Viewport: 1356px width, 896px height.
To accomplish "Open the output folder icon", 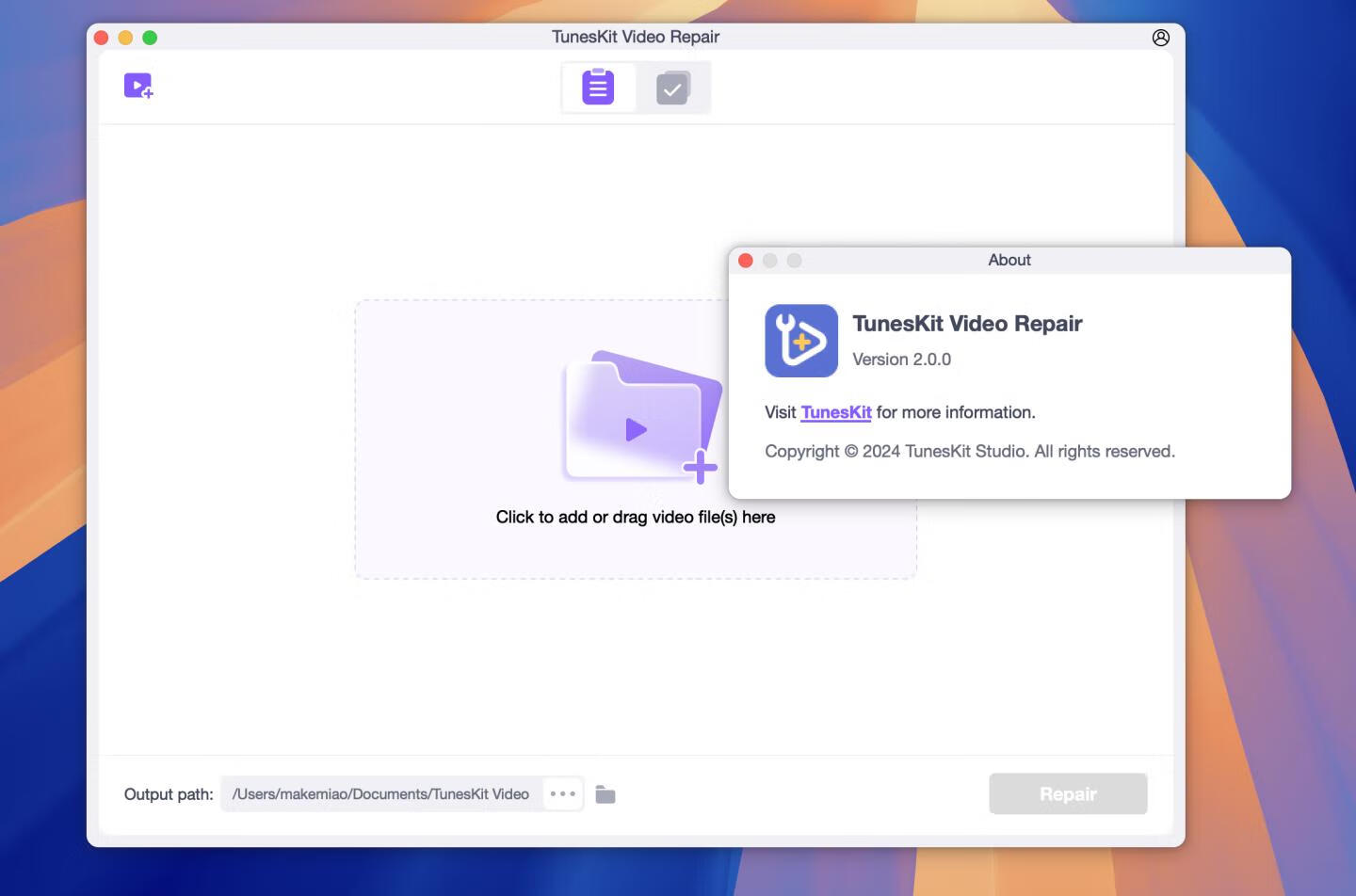I will 605,795.
